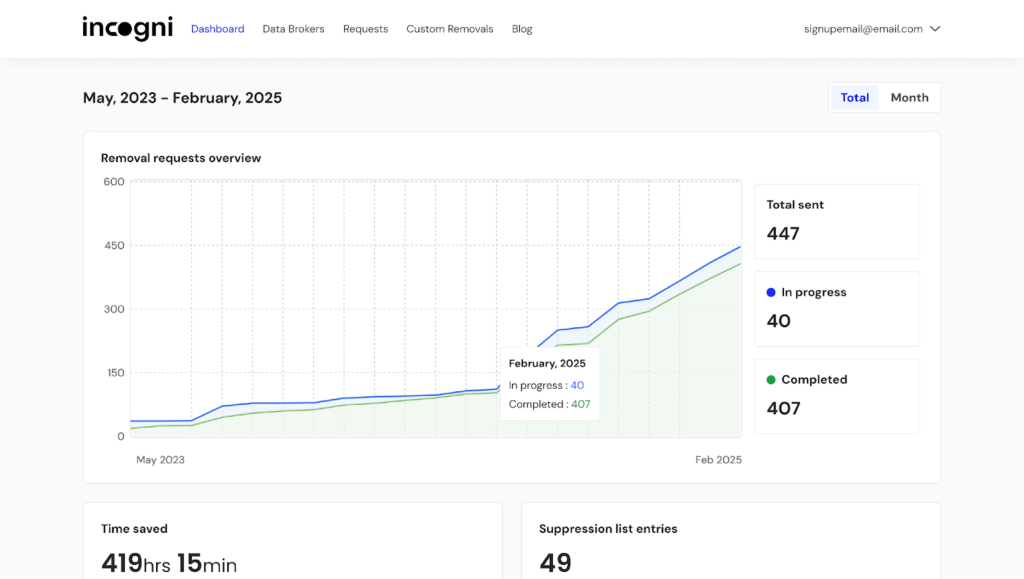Select the Completed 407 card
The image size is (1024, 579).
[837, 396]
